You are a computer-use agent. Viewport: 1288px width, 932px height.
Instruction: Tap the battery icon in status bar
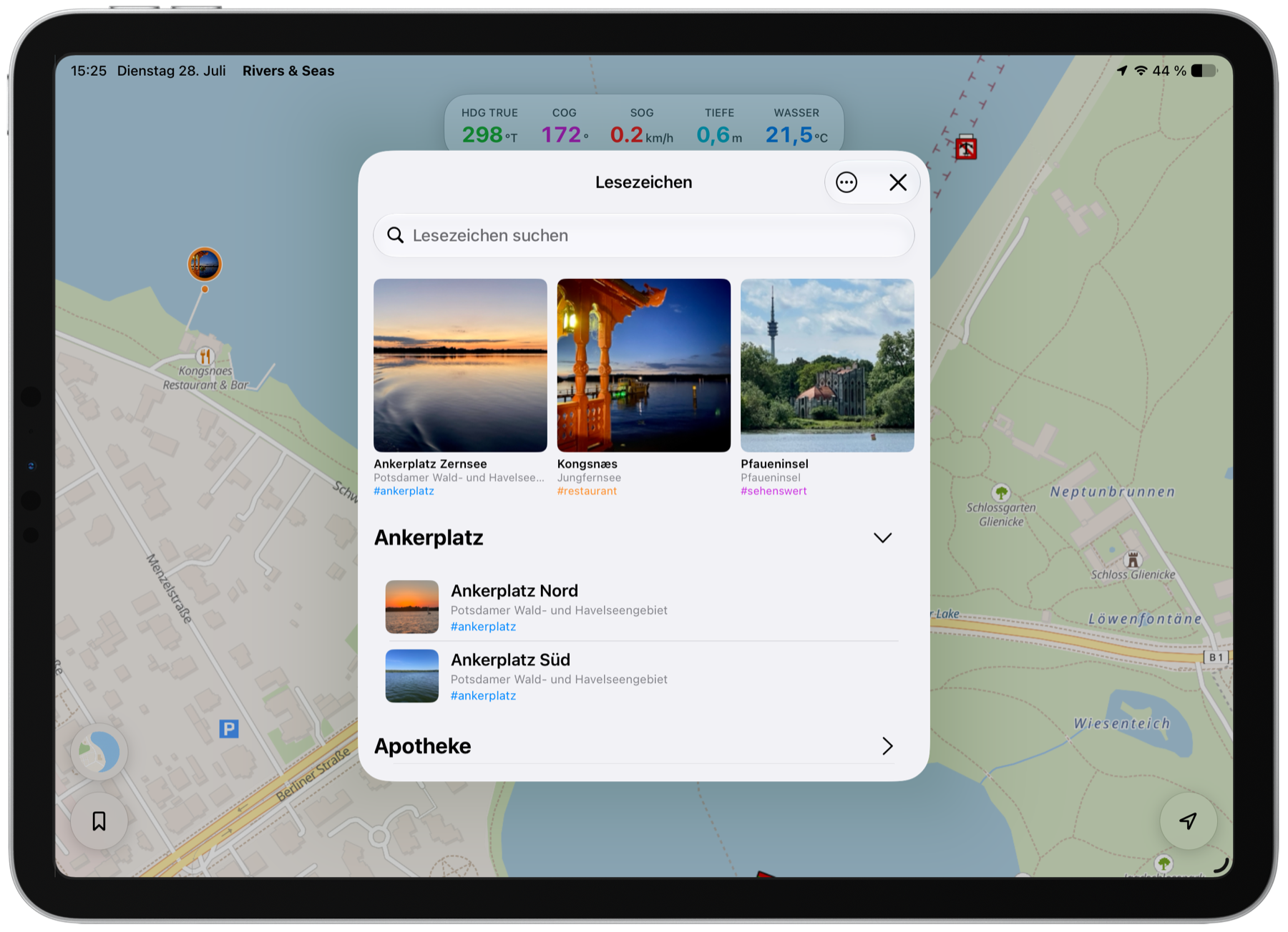(x=1204, y=71)
